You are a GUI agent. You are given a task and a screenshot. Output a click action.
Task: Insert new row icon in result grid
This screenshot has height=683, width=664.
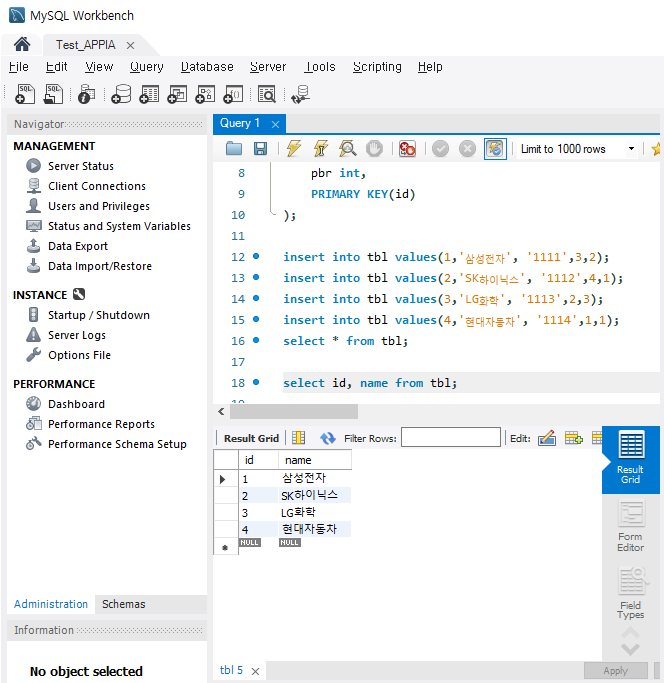point(573,438)
